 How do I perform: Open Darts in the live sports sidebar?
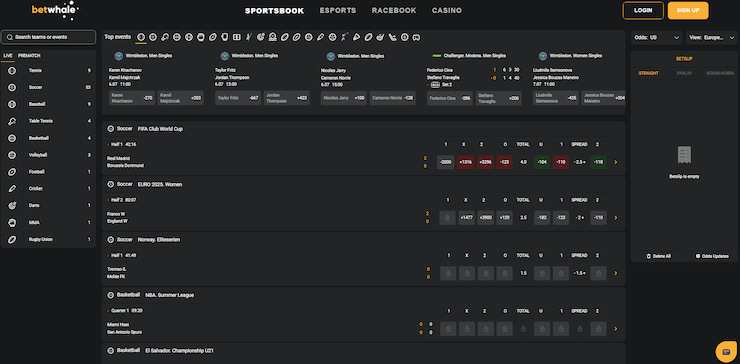49,205
